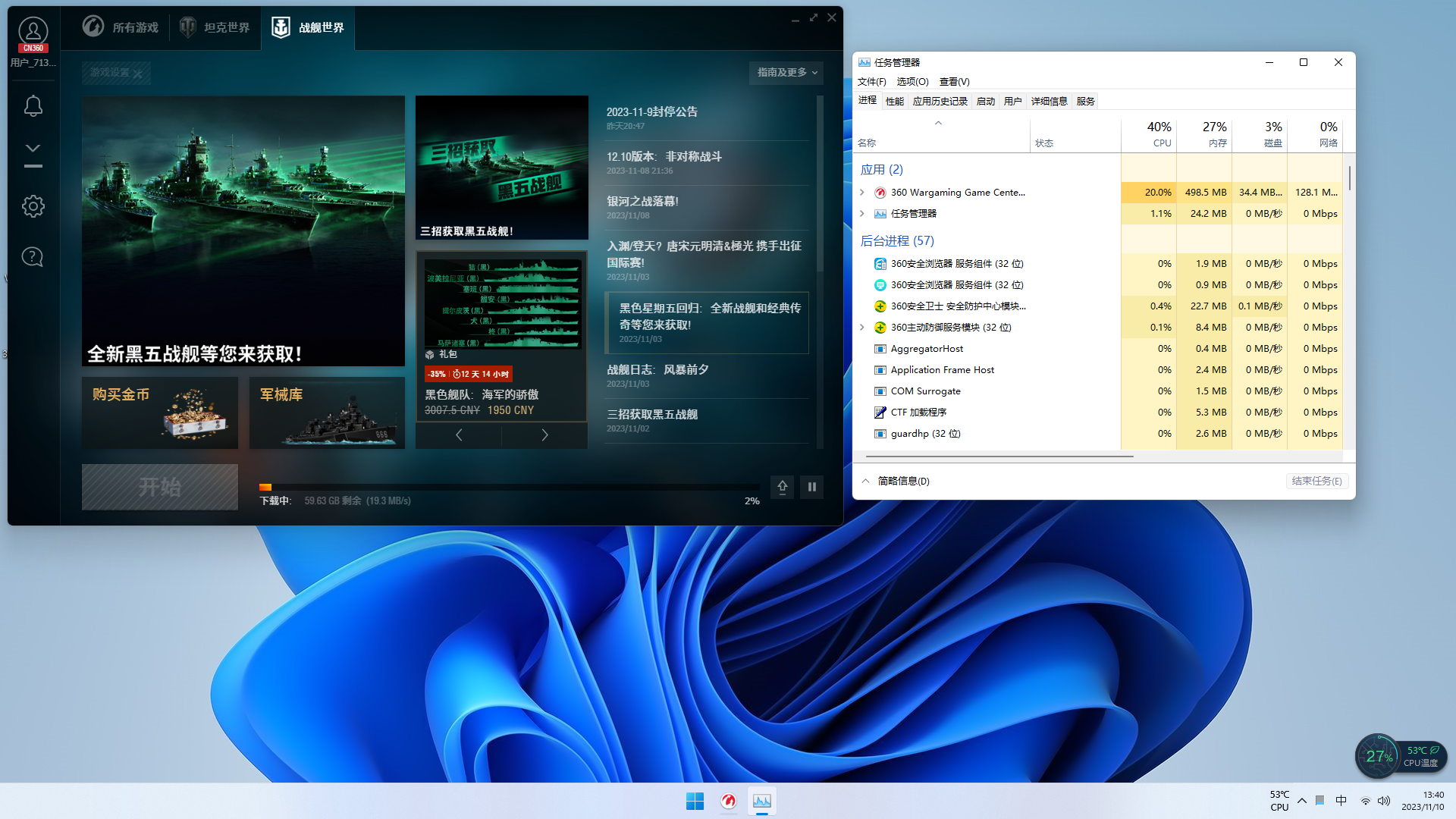Open 查看(V) menu in Task Manager

[x=954, y=81]
